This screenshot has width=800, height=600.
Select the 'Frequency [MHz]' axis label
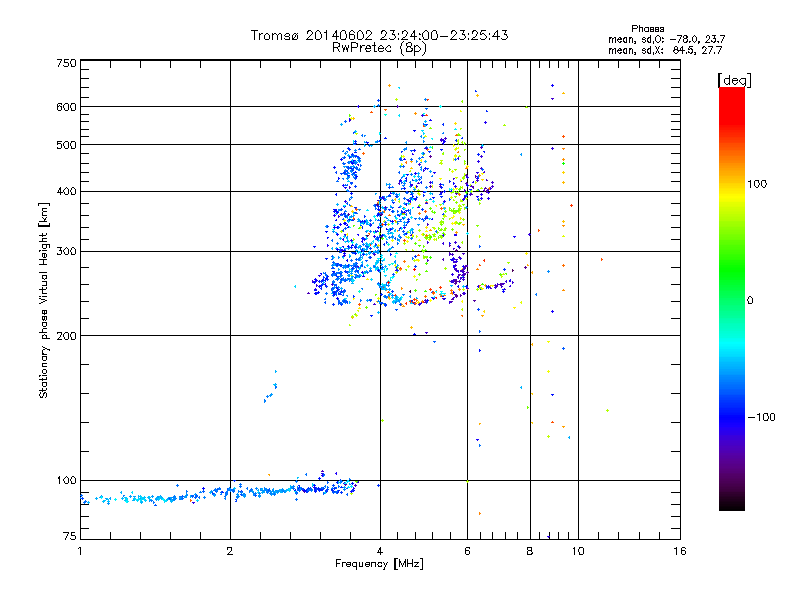click(379, 564)
